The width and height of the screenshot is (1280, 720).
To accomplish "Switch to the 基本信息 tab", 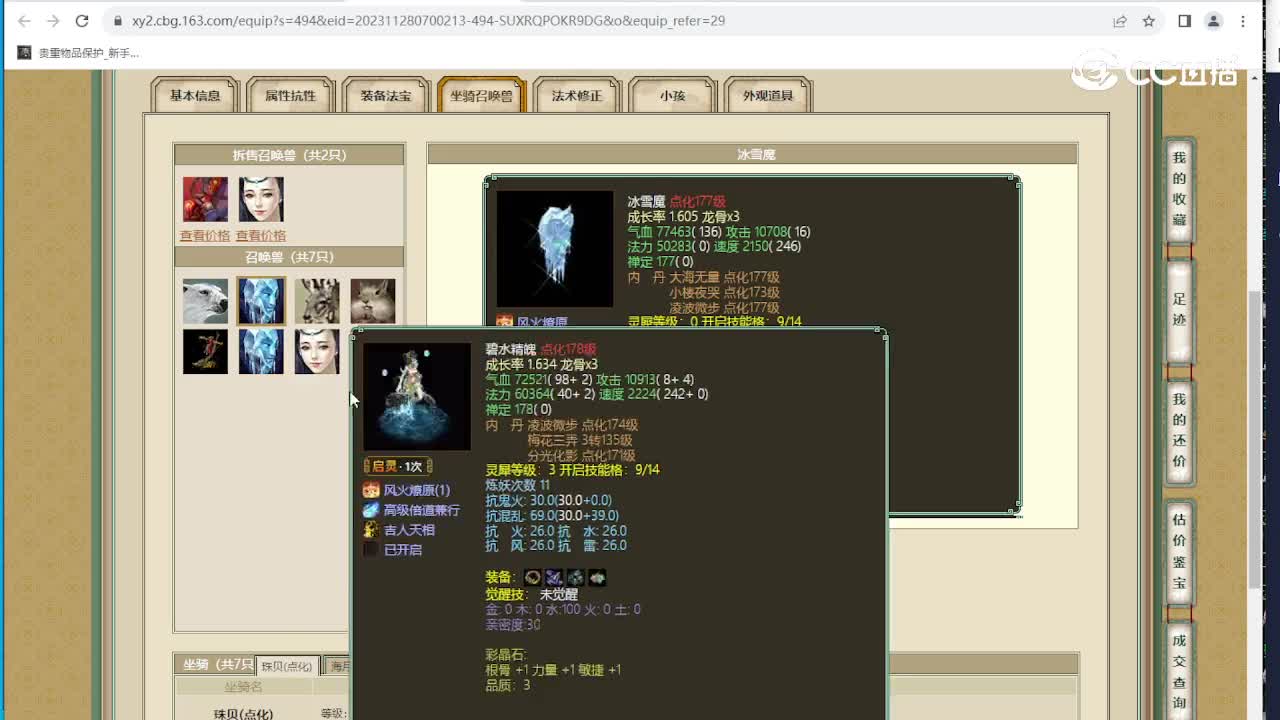I will pos(195,96).
